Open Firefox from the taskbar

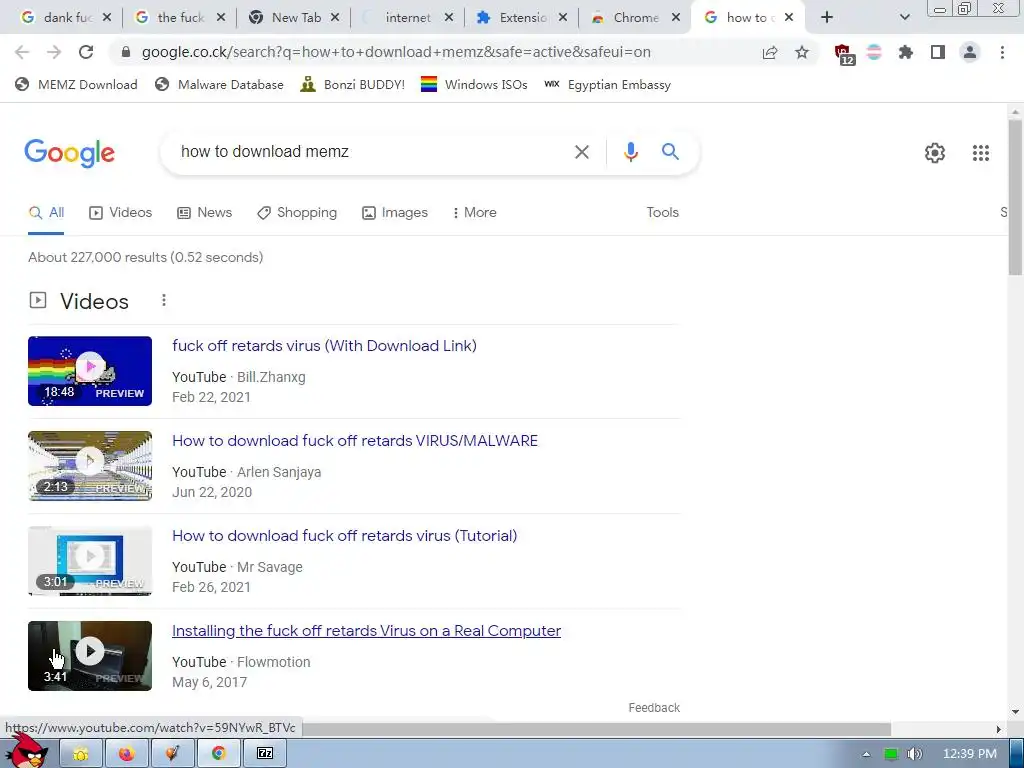pos(127,754)
